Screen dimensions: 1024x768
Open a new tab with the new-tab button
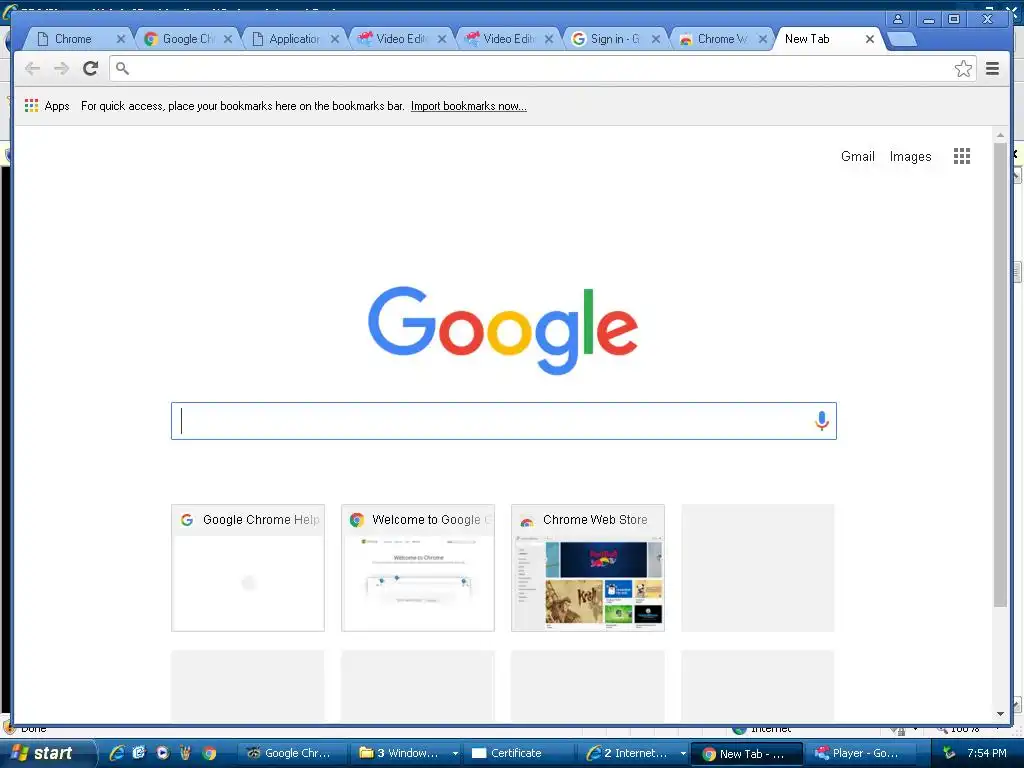pyautogui.click(x=902, y=39)
